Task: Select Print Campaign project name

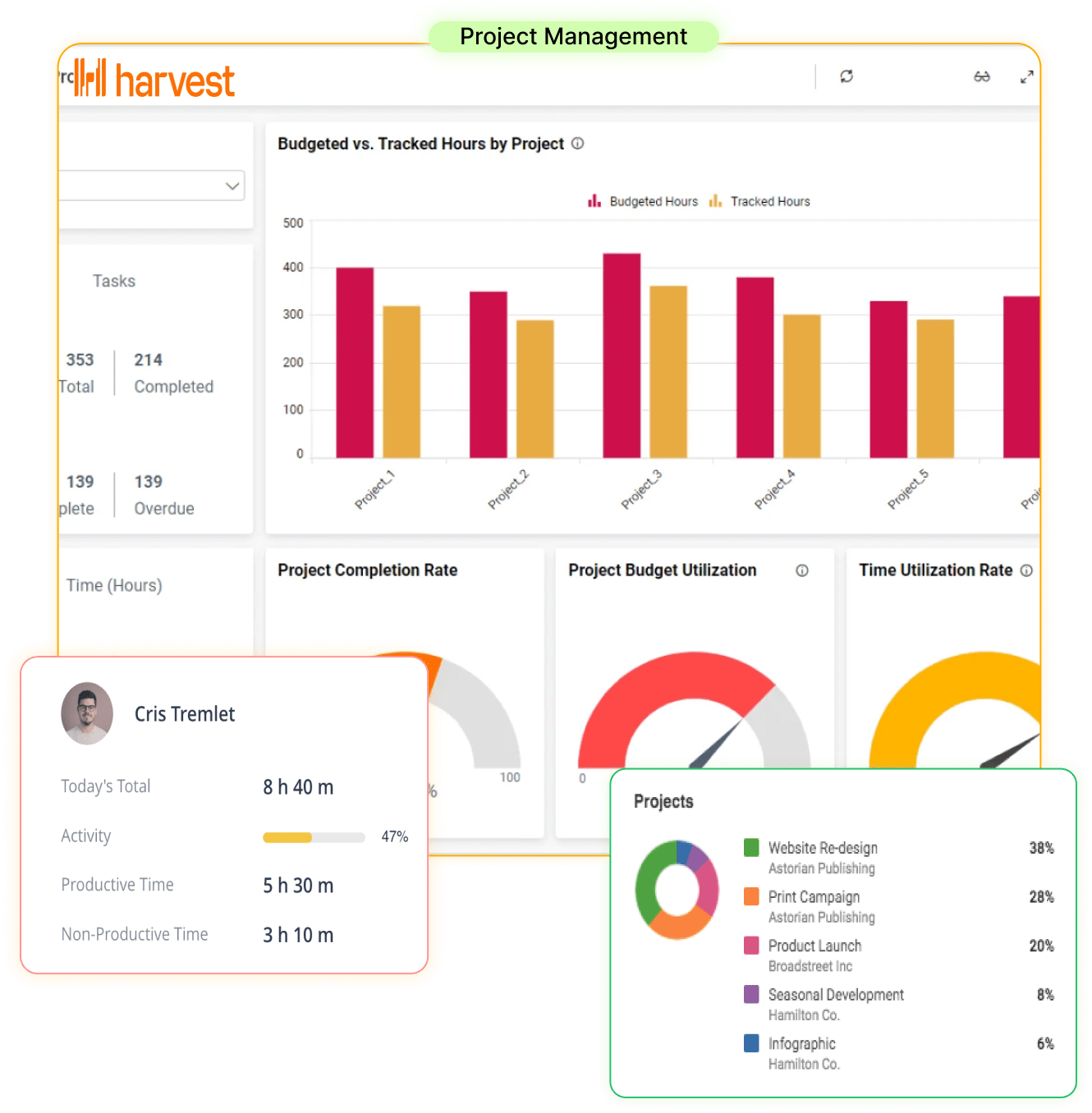Action: 814,897
